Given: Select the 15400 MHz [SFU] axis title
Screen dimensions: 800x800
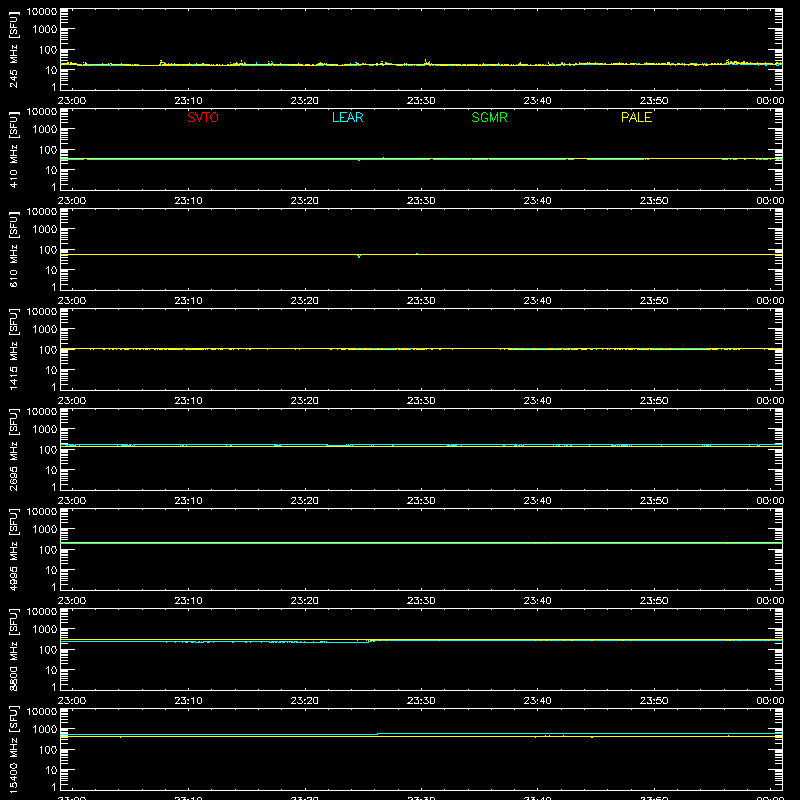Looking at the screenshot, I should [13, 749].
